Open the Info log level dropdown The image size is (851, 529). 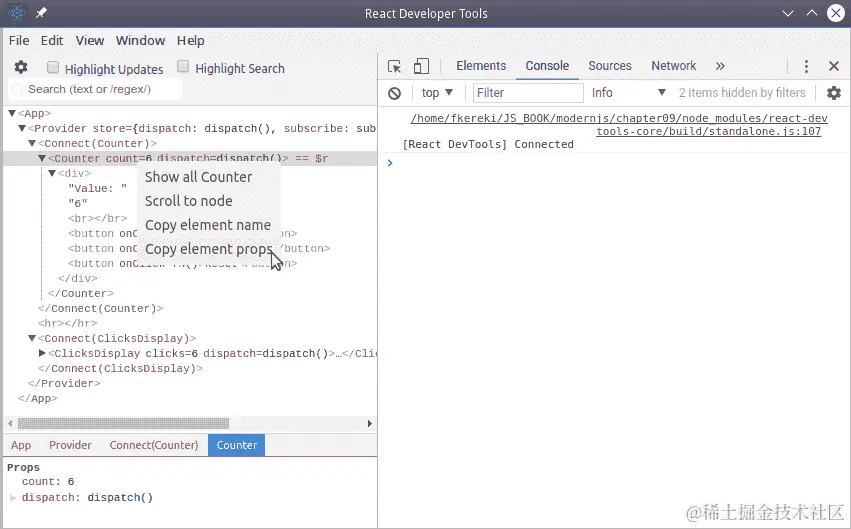[x=628, y=93]
